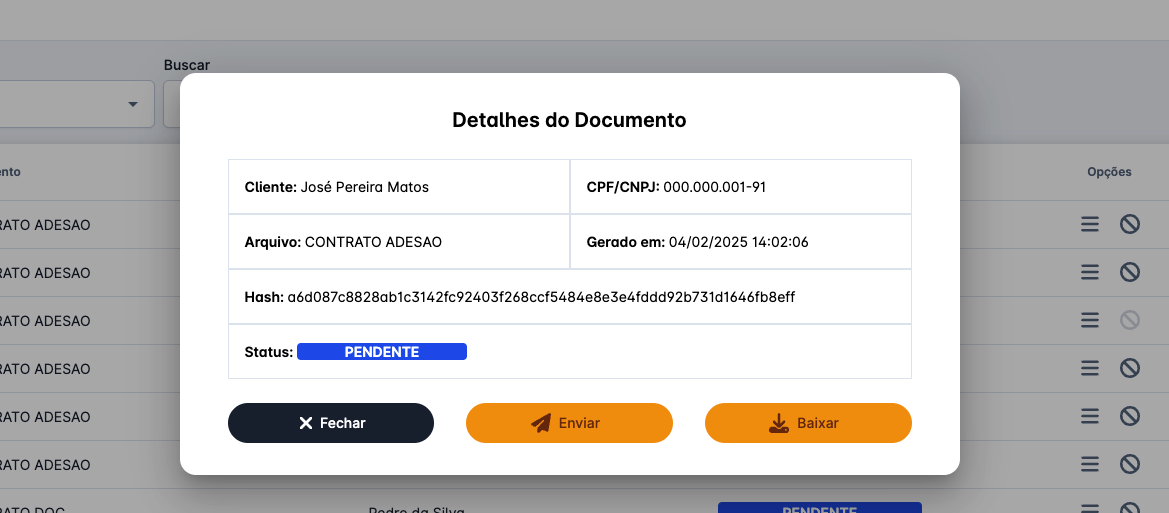
Task: Download the document with the Baixar button
Action: tap(808, 423)
